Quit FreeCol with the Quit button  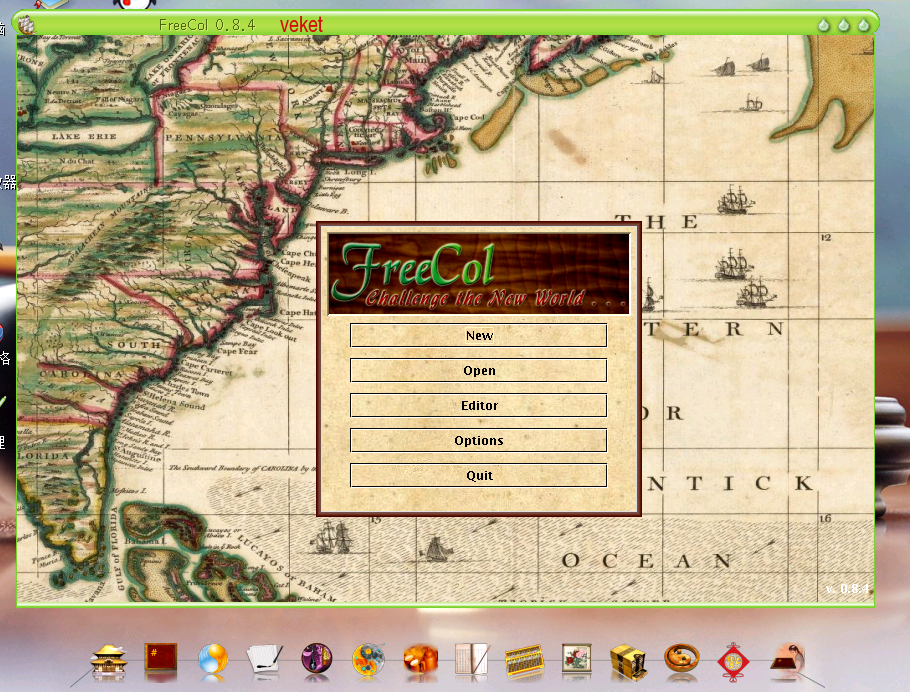click(478, 475)
